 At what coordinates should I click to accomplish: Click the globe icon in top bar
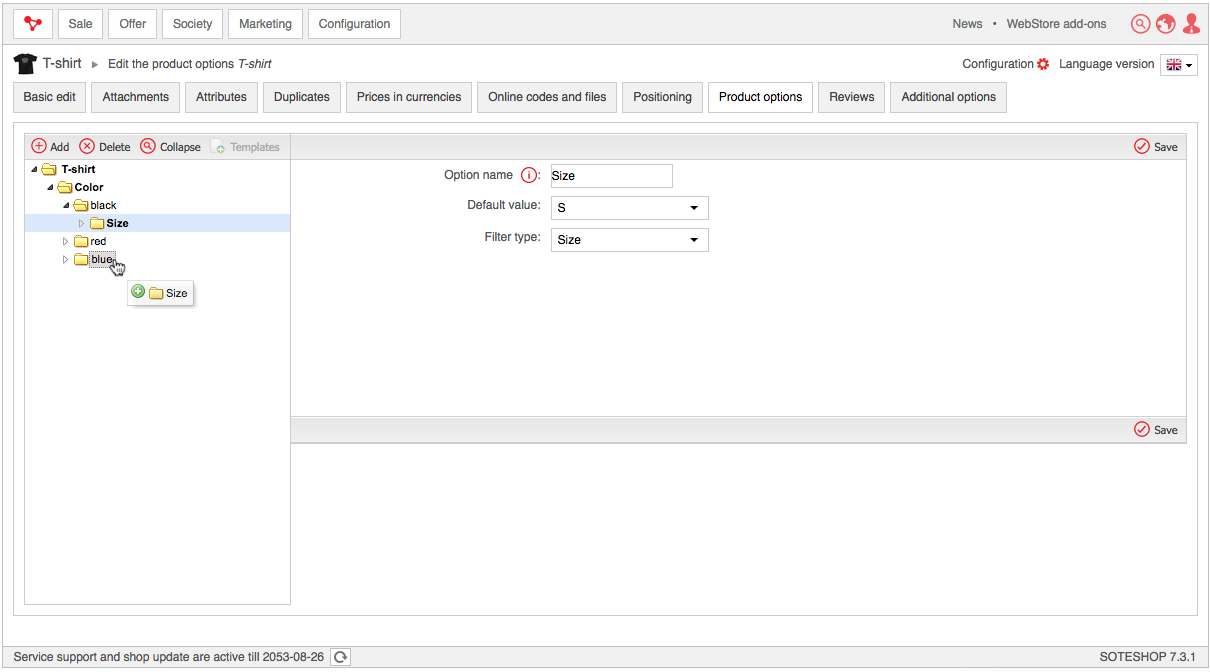pyautogui.click(x=1165, y=24)
